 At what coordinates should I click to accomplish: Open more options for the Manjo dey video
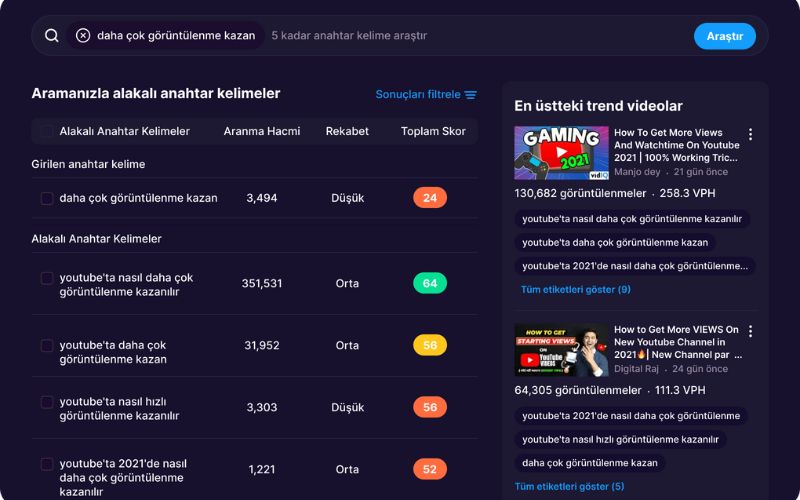[x=750, y=134]
